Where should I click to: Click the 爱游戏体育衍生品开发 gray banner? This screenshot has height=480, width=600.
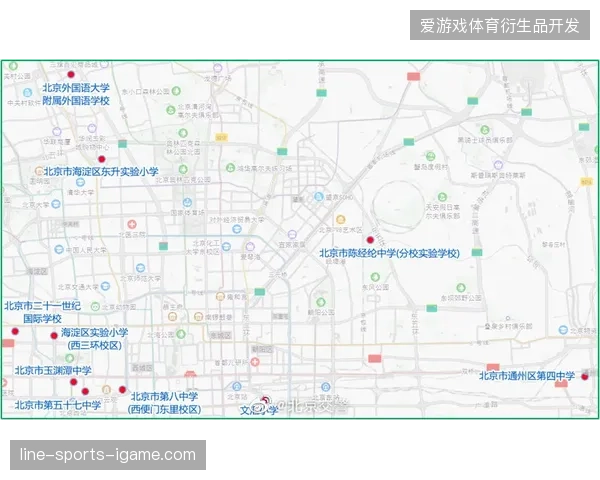tap(500, 25)
